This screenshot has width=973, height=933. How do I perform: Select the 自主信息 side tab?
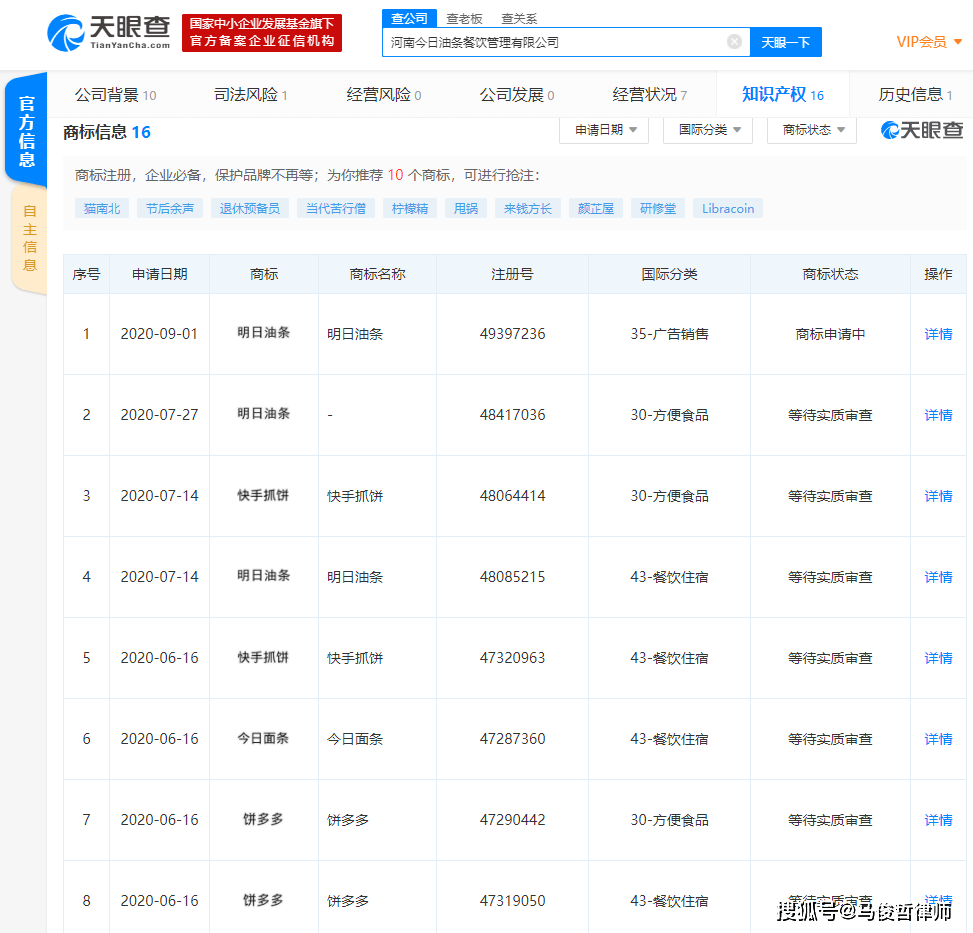coord(29,238)
